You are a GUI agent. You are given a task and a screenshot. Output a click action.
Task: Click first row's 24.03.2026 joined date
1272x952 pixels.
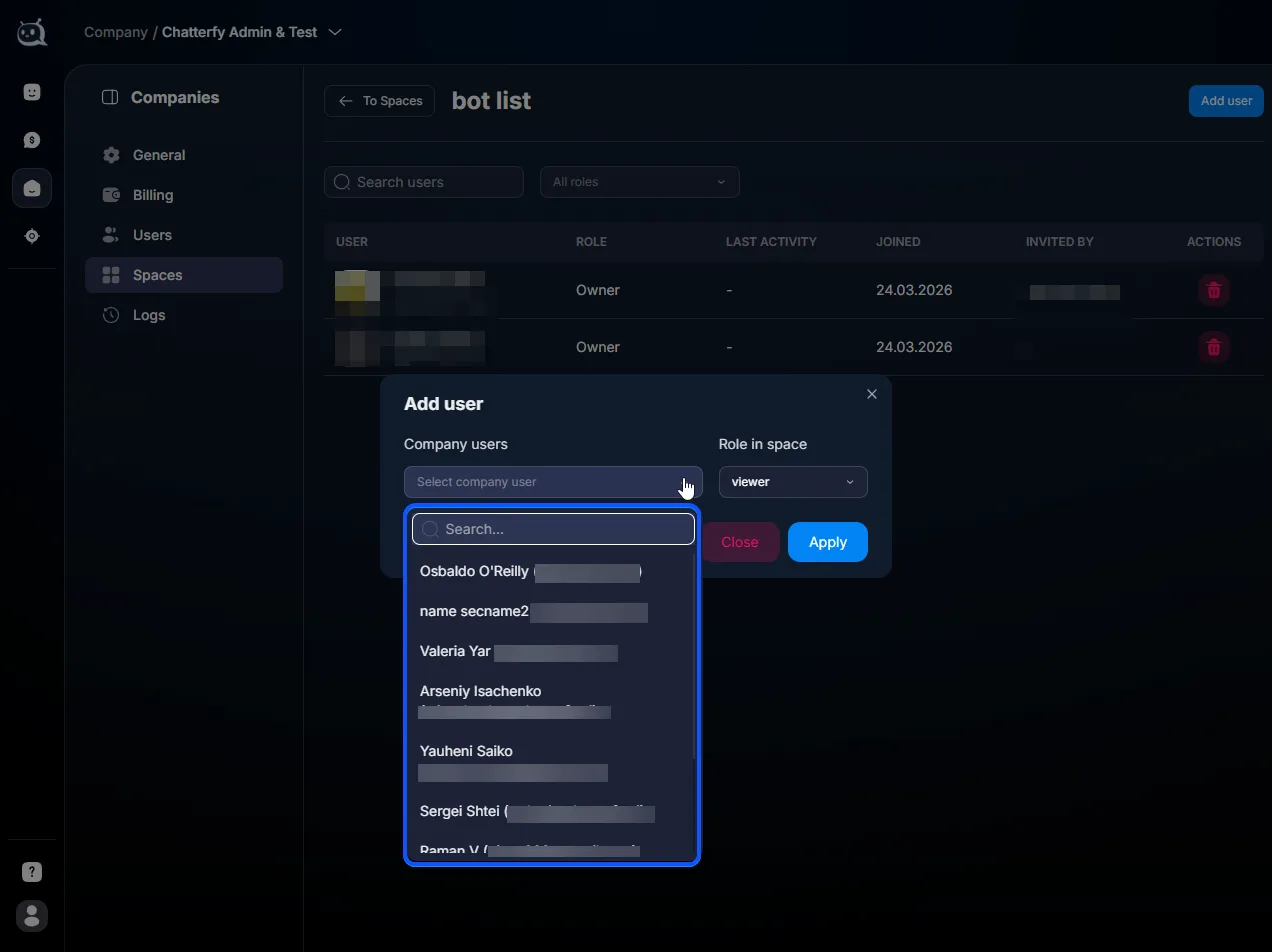click(914, 290)
